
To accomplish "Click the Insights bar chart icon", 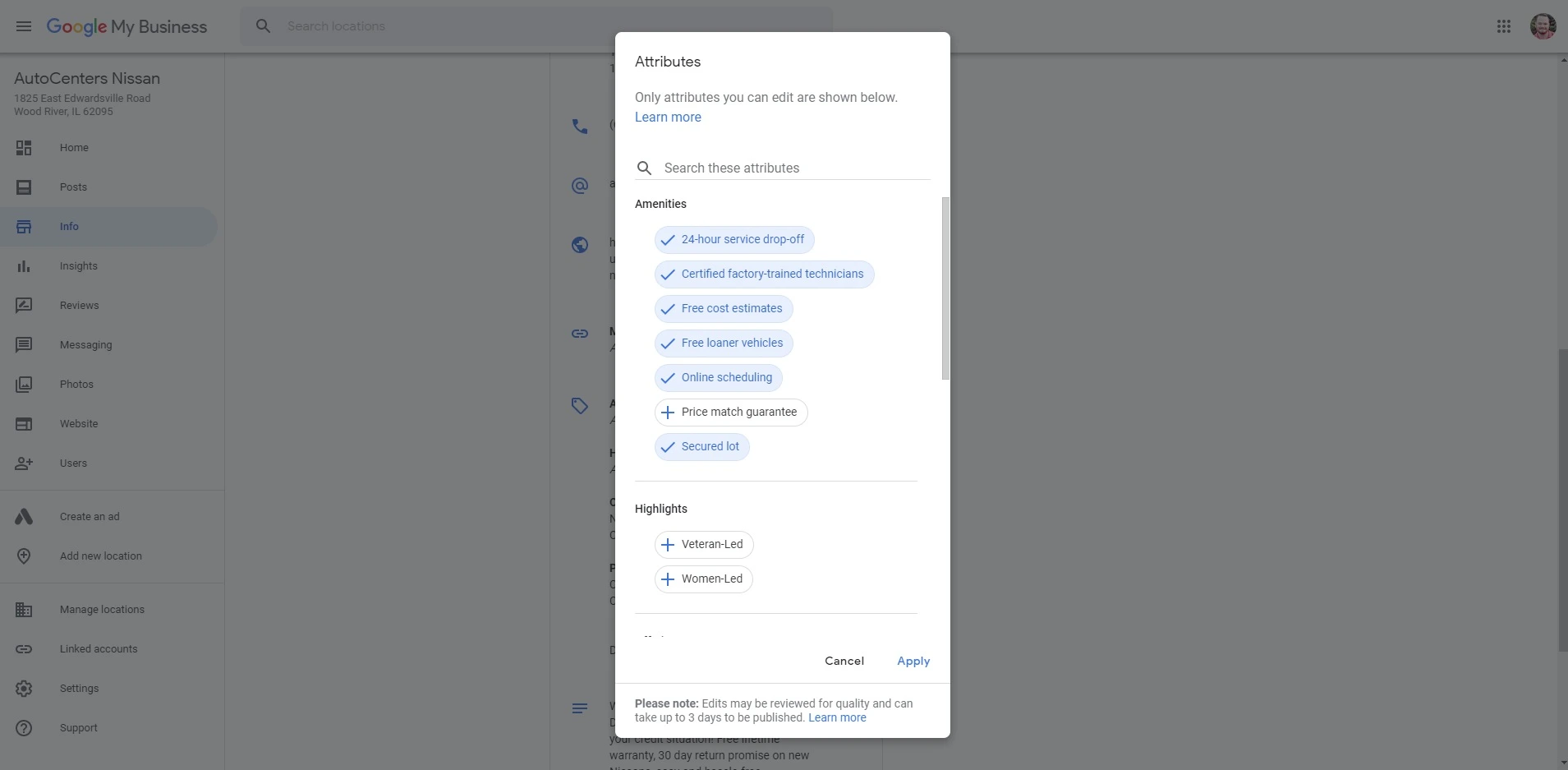I will click(24, 266).
